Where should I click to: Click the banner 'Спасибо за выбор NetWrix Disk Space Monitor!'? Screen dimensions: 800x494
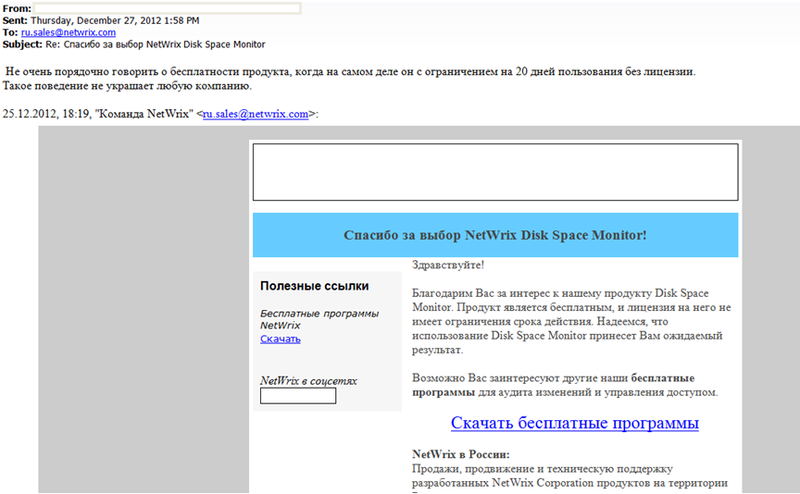click(495, 235)
